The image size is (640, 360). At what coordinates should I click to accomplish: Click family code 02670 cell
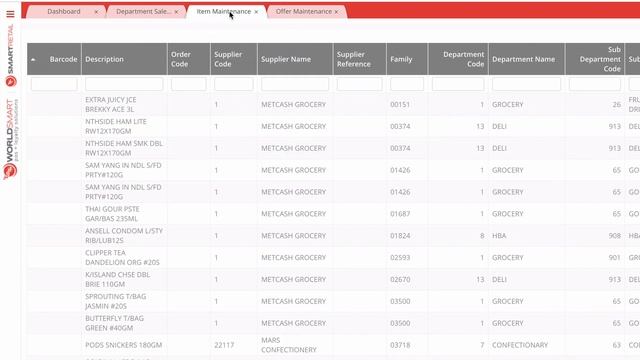400,279
